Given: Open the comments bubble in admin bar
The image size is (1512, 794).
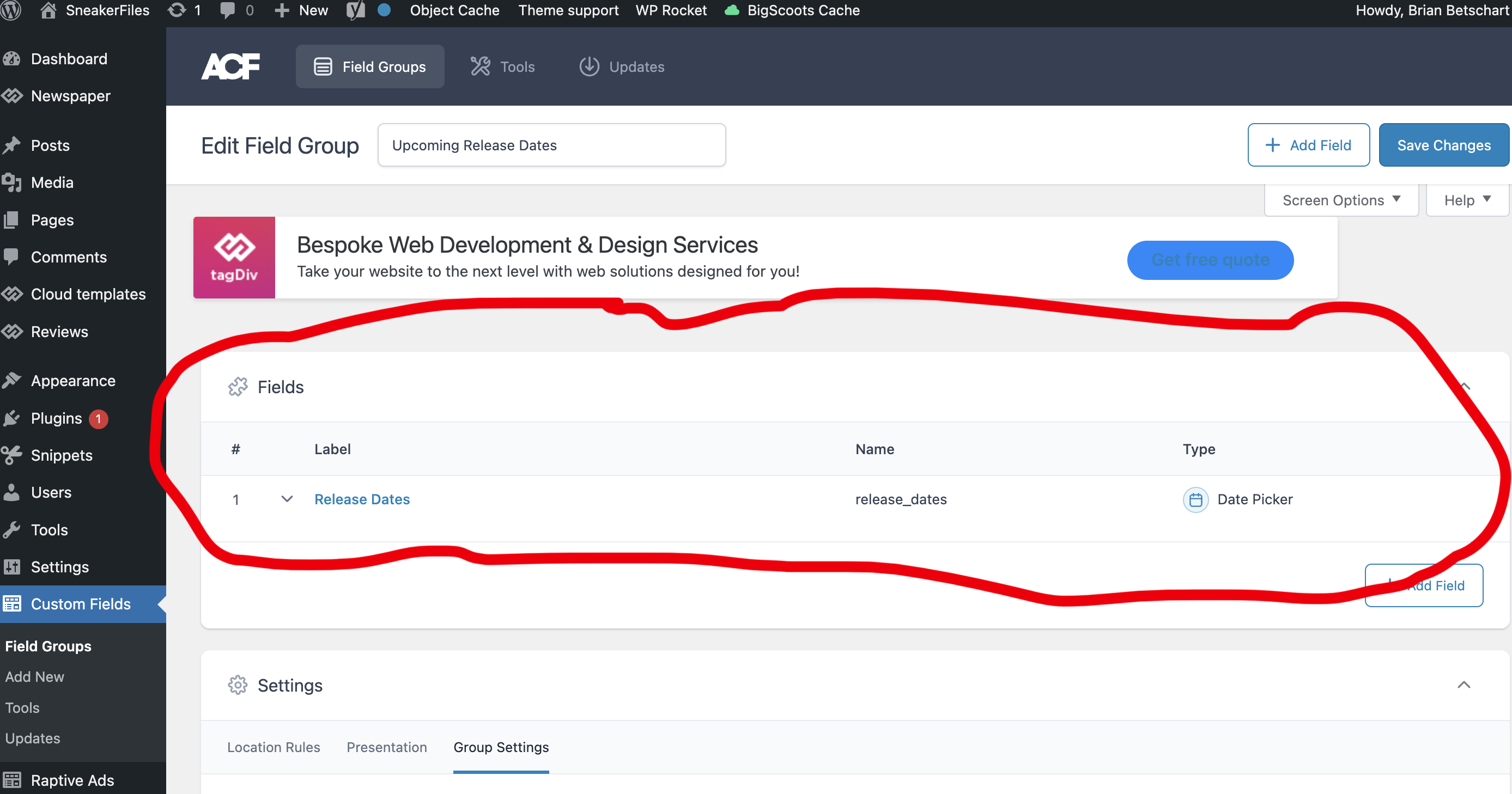Looking at the screenshot, I should click(x=228, y=10).
